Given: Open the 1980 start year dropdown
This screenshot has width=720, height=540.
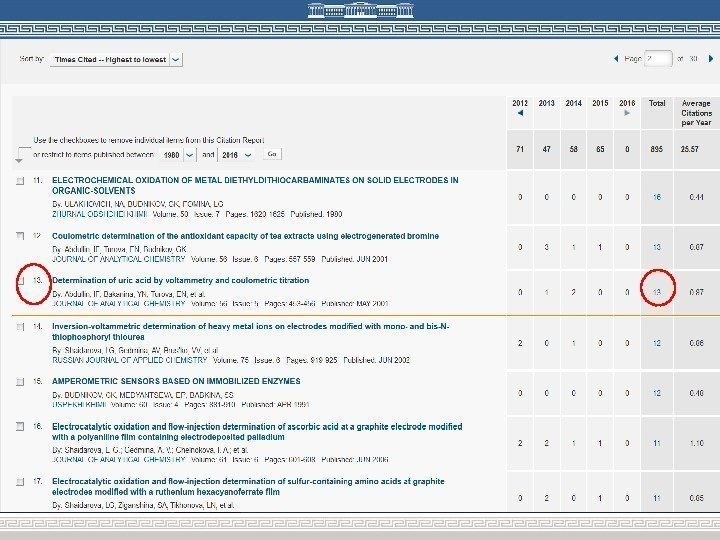Looking at the screenshot, I should pos(178,155).
